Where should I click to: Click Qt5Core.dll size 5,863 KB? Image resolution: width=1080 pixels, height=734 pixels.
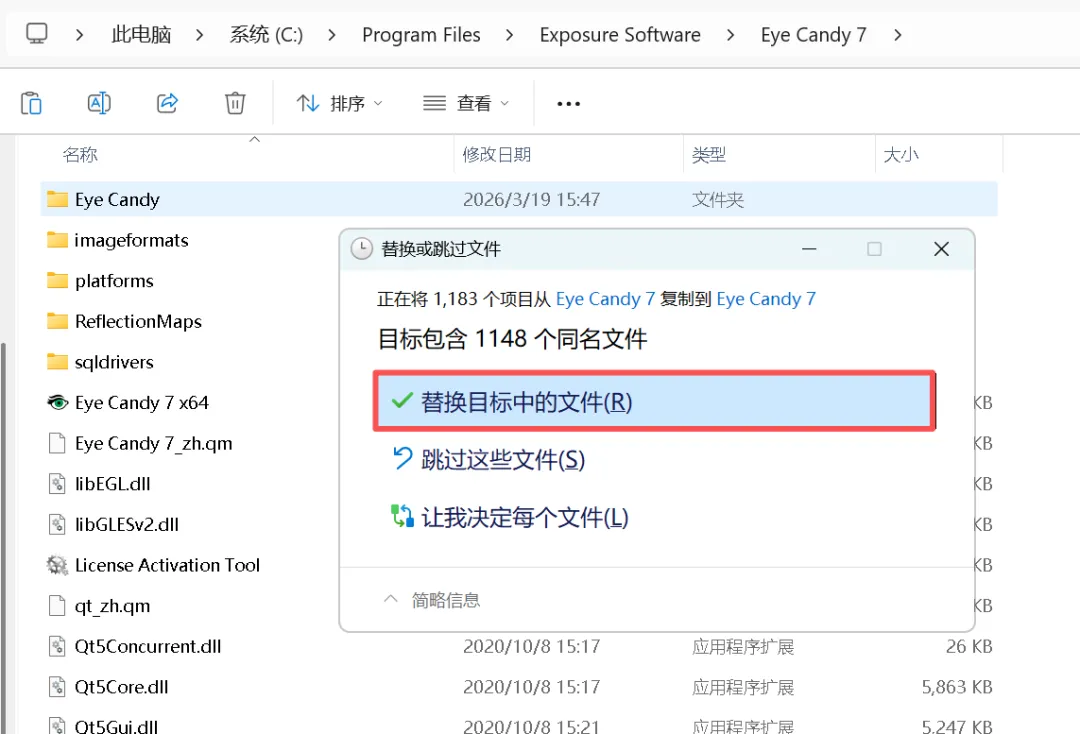point(957,686)
